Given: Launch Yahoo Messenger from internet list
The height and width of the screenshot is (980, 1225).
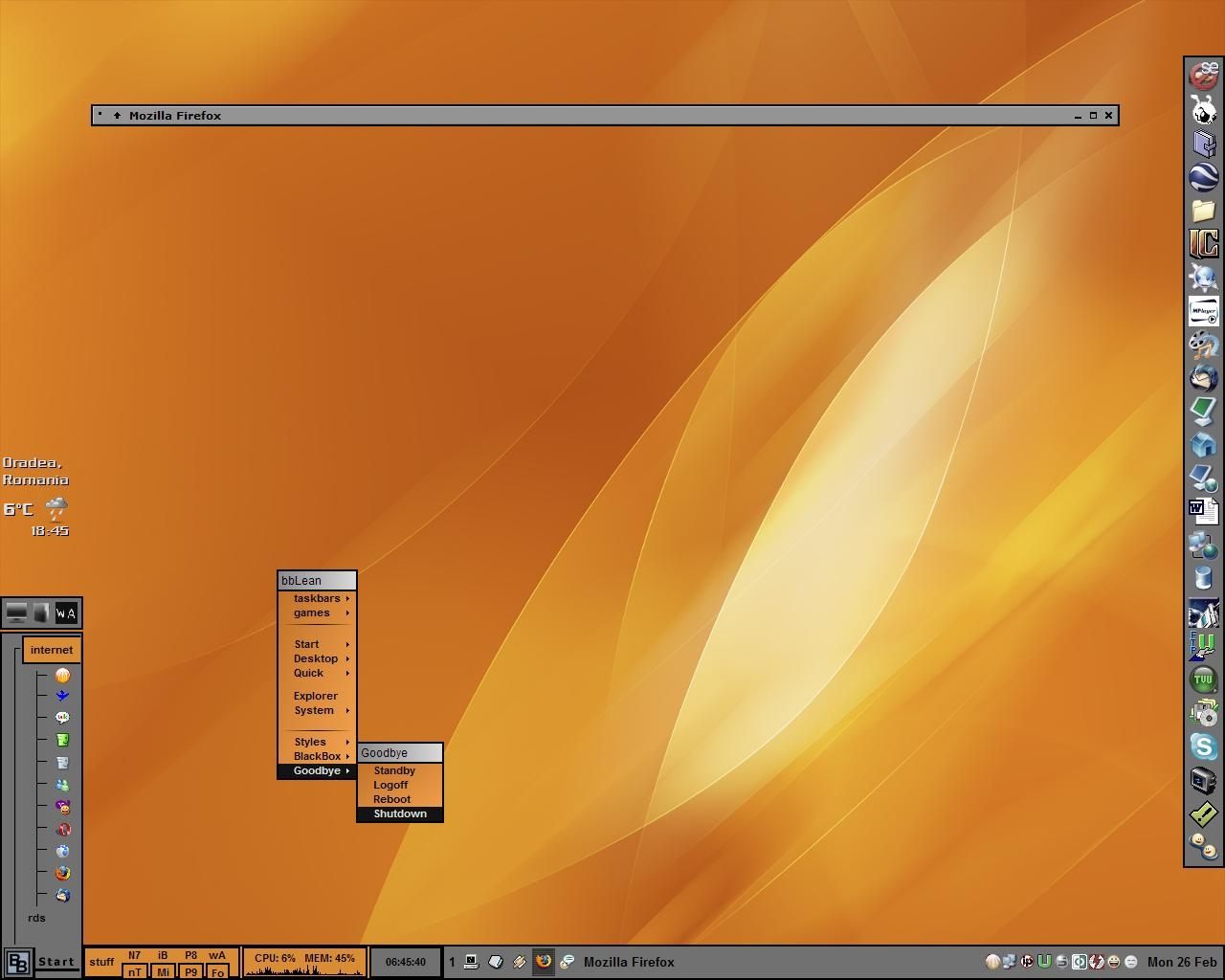Looking at the screenshot, I should [x=63, y=807].
